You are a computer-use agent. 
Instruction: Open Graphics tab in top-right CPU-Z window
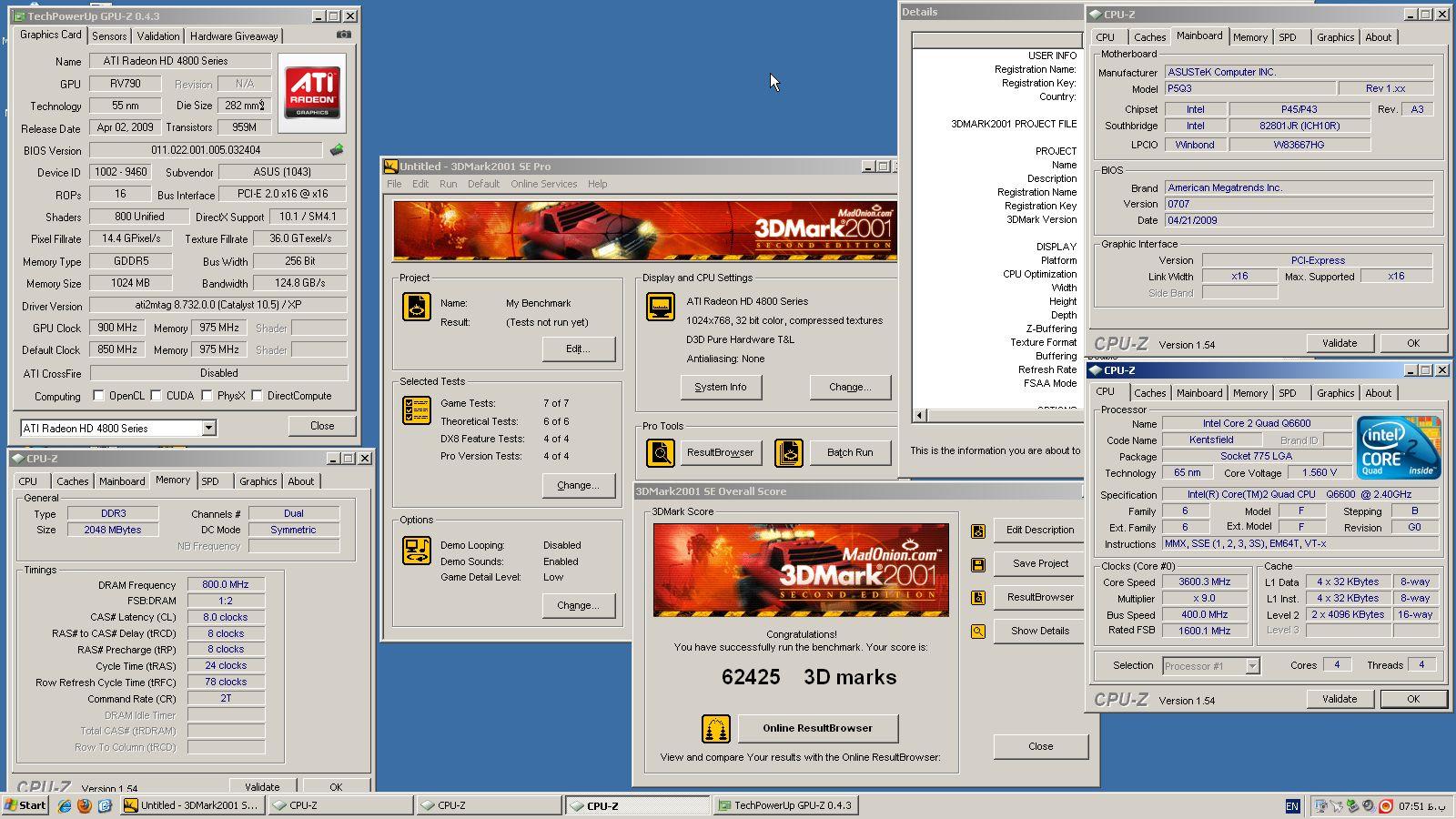(x=1335, y=37)
